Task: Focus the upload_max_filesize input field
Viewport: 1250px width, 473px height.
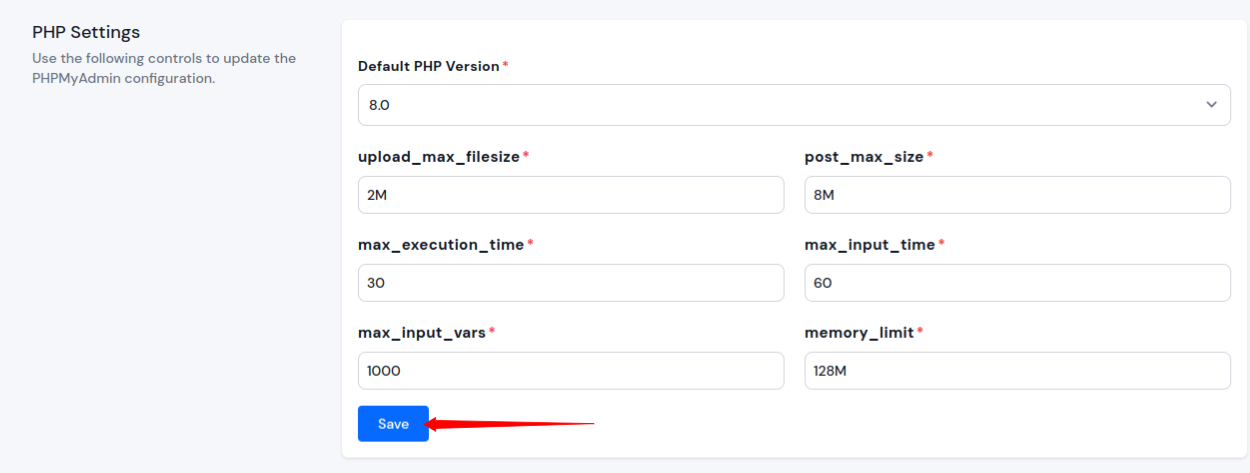Action: click(571, 195)
